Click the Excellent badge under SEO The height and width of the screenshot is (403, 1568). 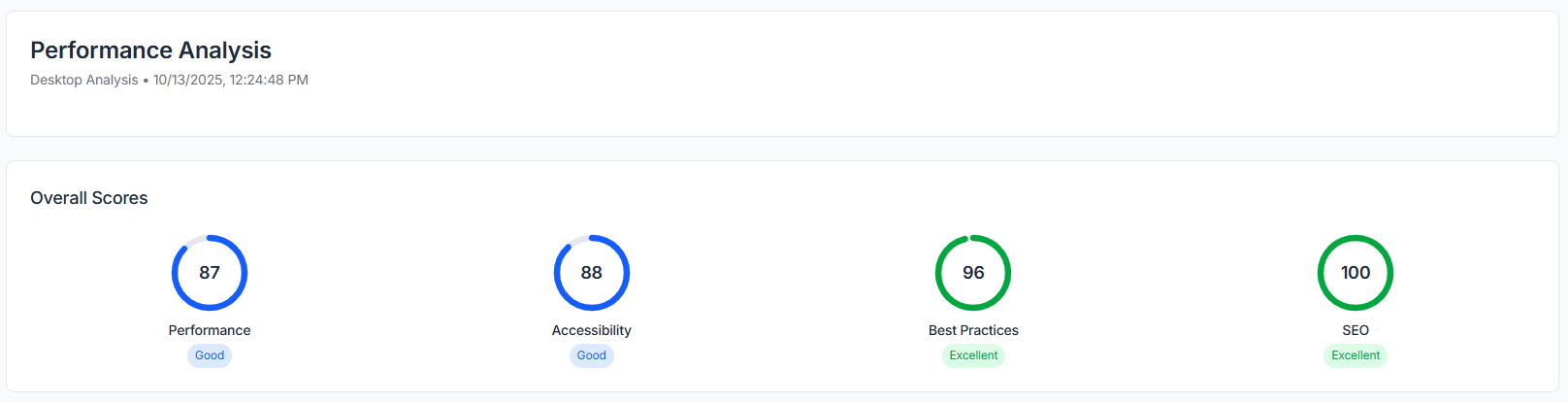click(1356, 355)
